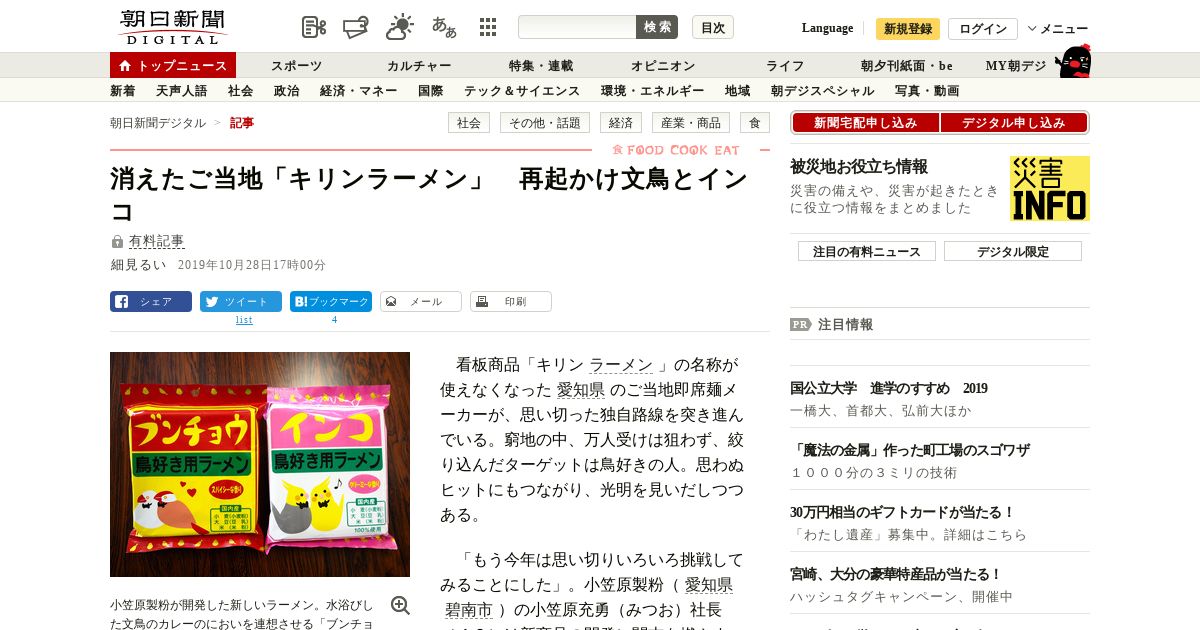The width and height of the screenshot is (1200, 630).
Task: Click the 新規登録 register button
Action: pos(908,28)
